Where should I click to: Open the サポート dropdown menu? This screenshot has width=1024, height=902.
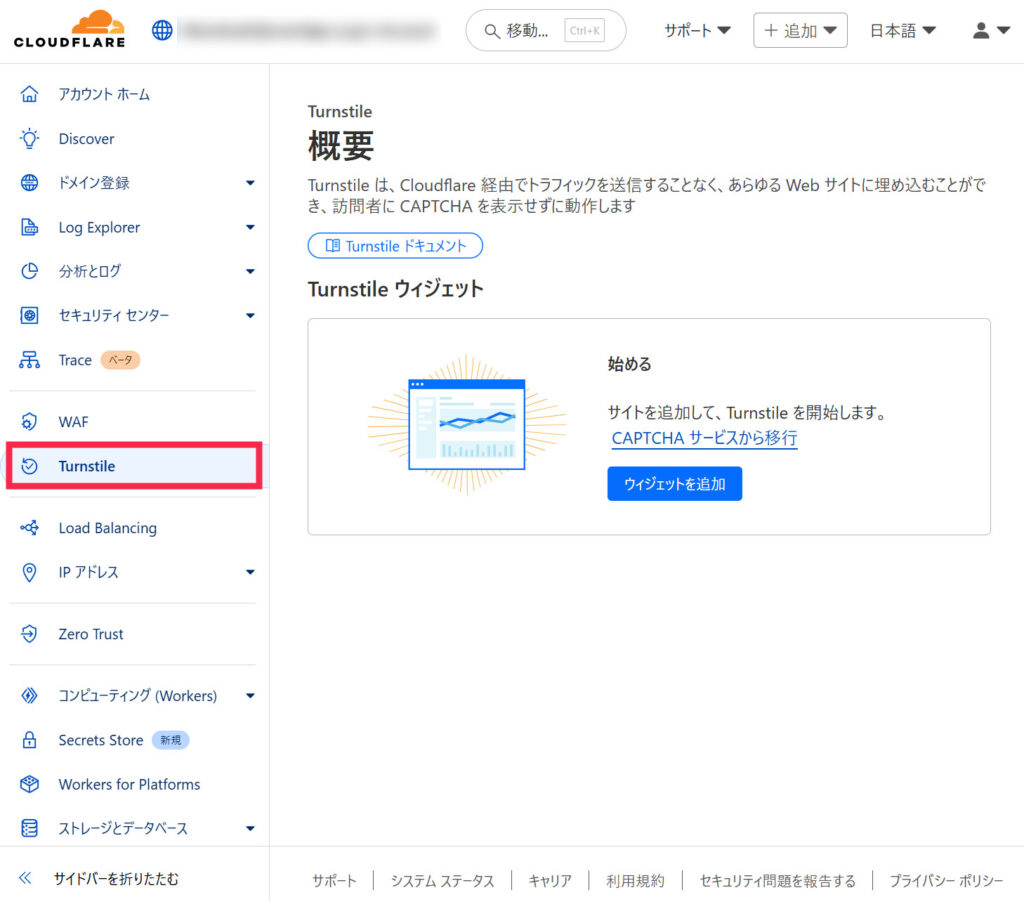697,31
